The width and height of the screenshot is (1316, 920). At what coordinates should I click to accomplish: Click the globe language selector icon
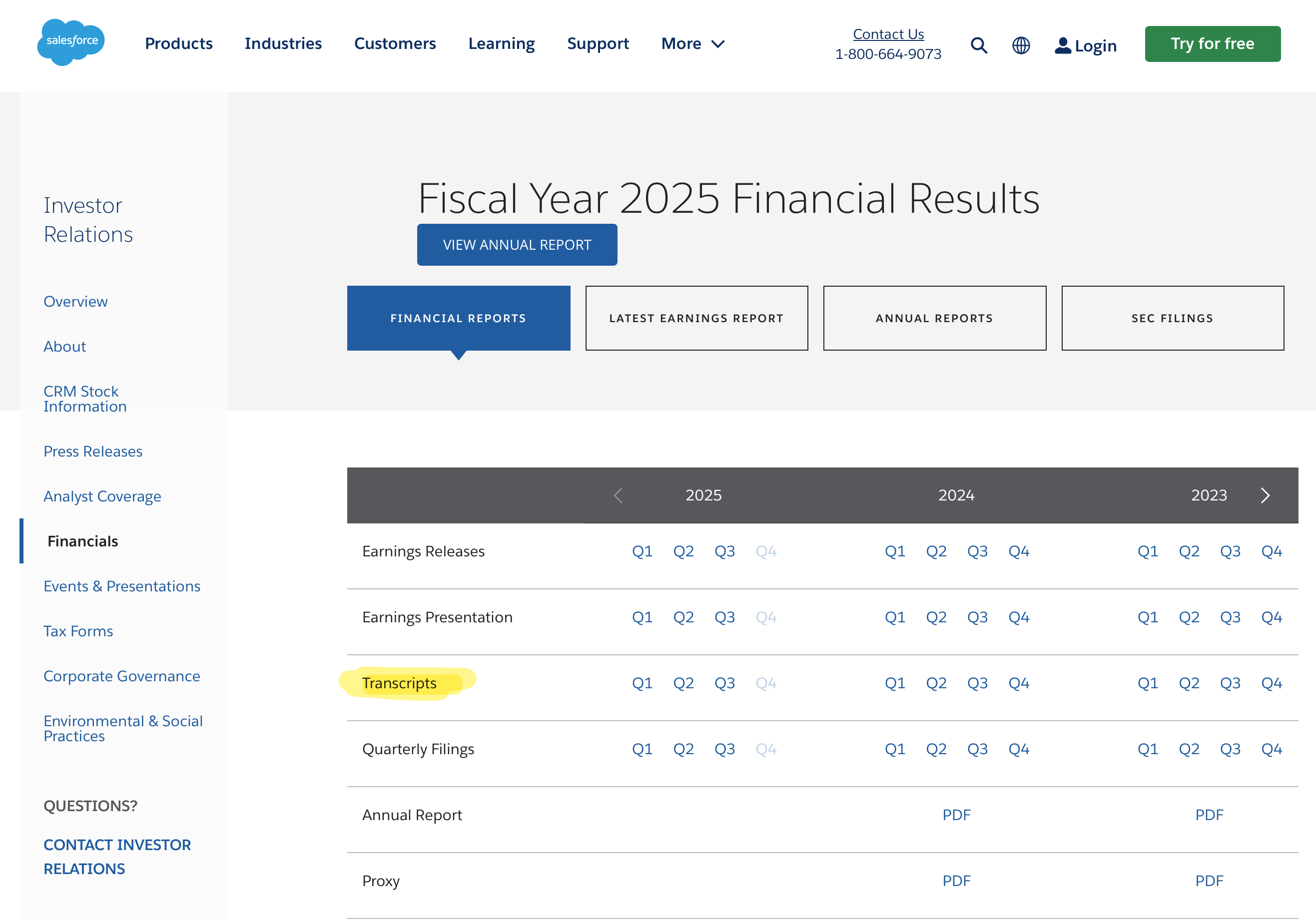1021,45
